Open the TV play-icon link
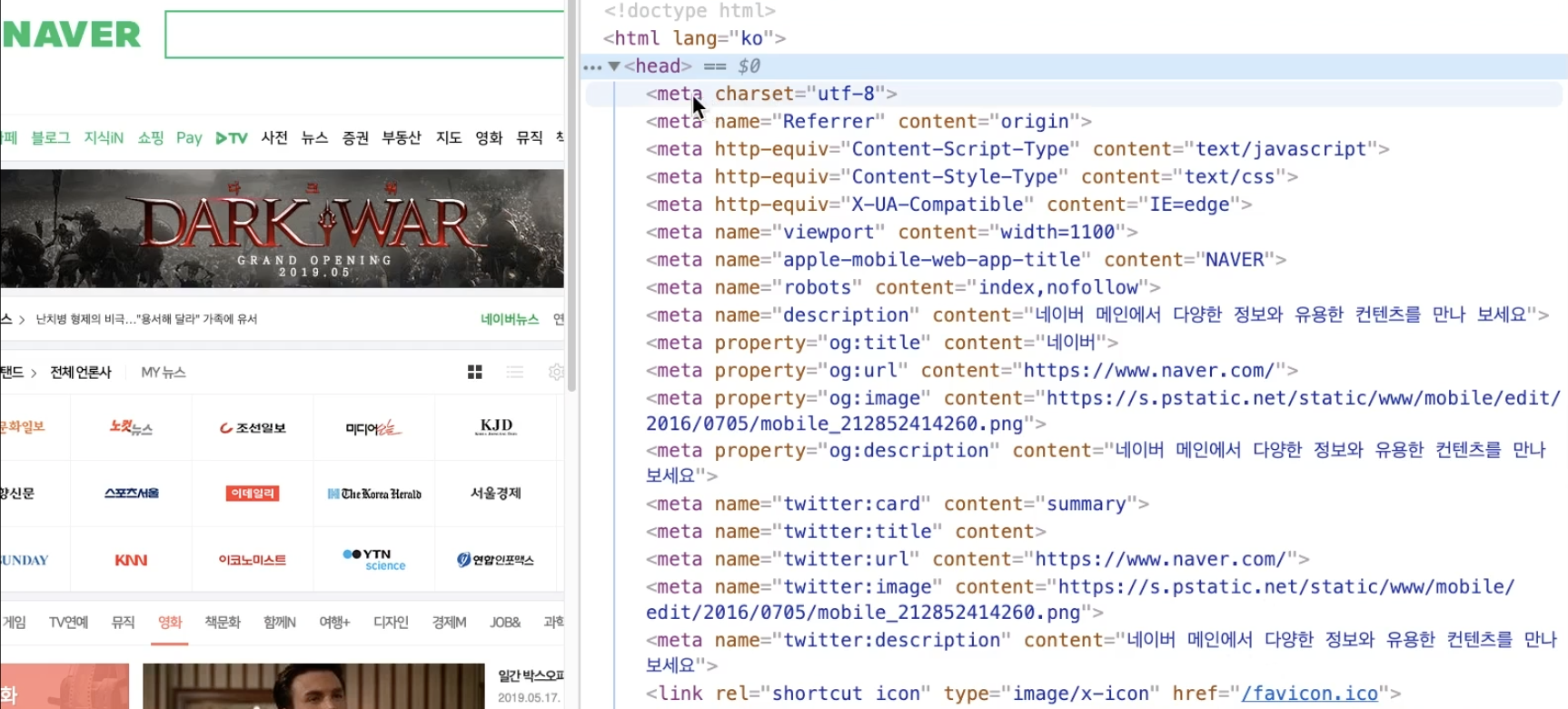 pos(232,138)
